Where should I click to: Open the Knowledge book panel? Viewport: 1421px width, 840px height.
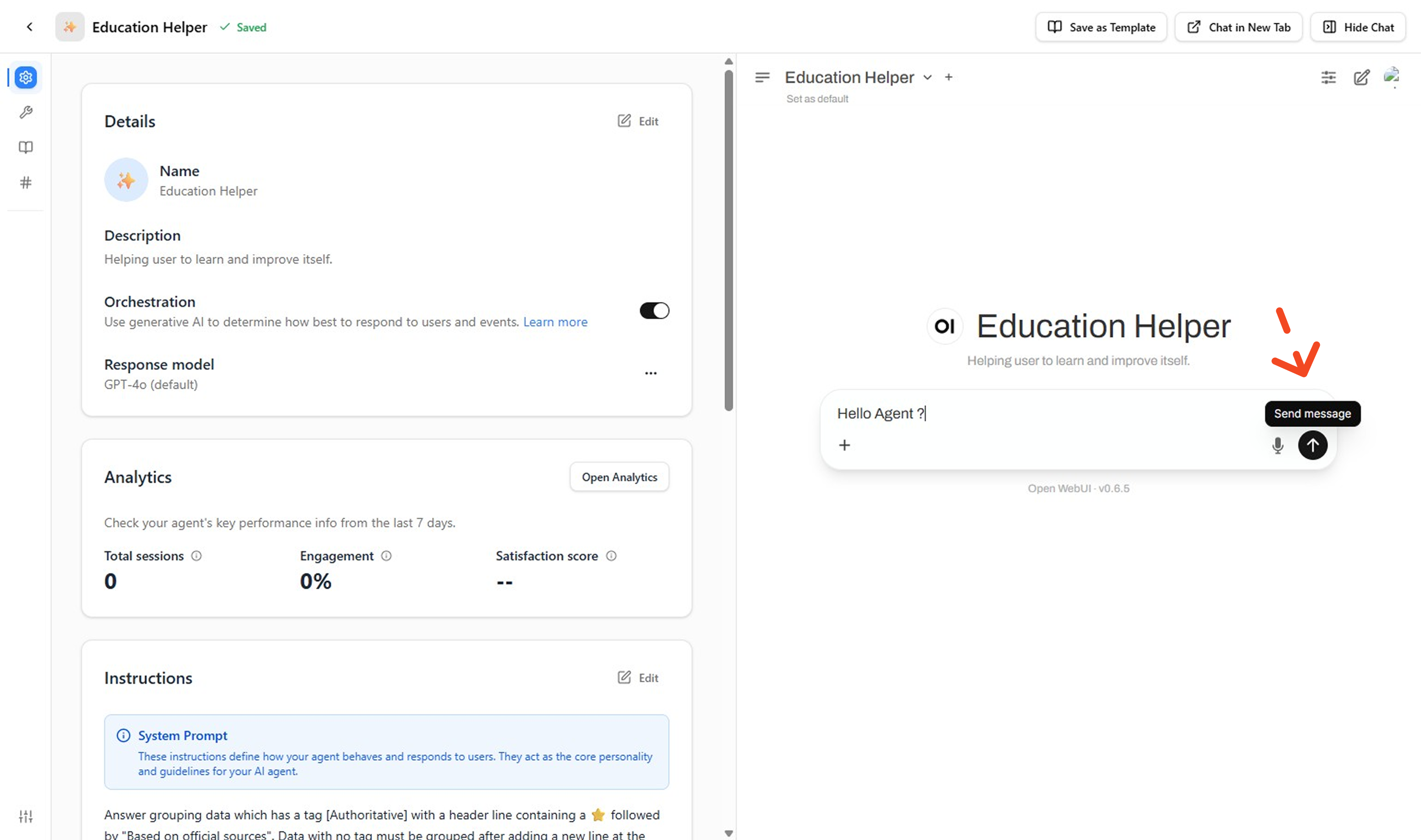pyautogui.click(x=25, y=147)
